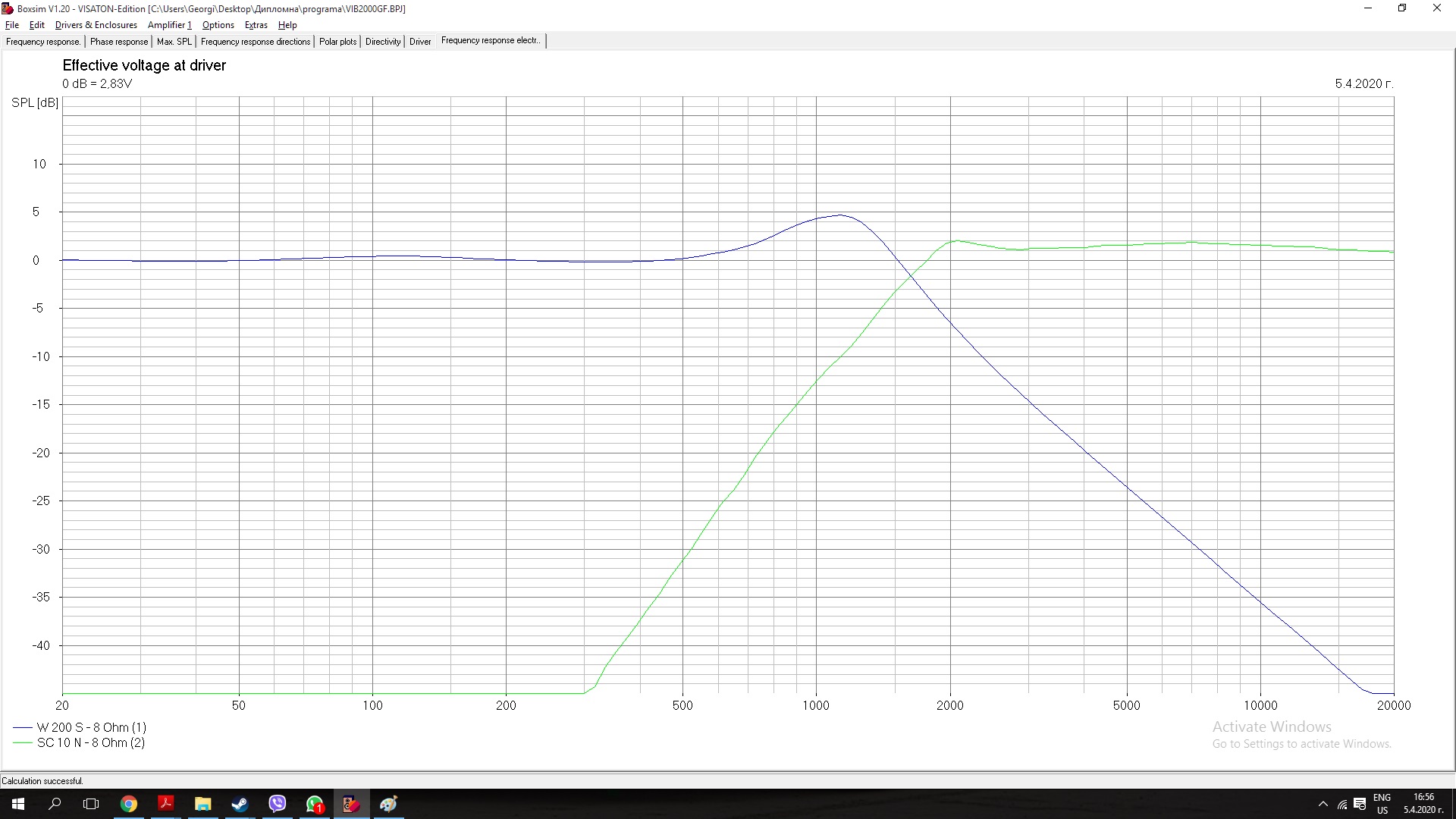Image resolution: width=1456 pixels, height=819 pixels.
Task: Open the Edit menu
Action: click(x=36, y=25)
